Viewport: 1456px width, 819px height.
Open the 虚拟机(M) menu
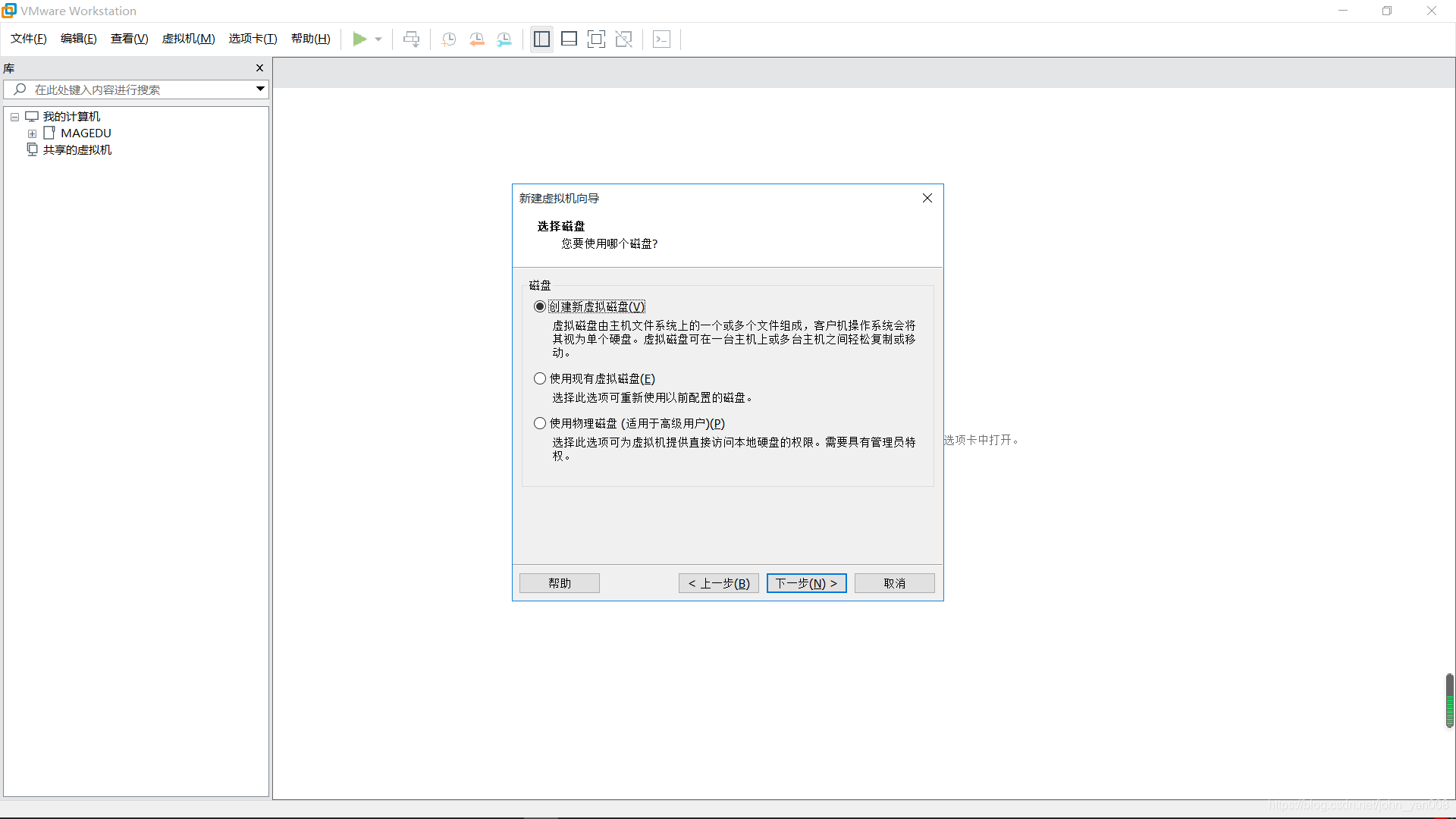pyautogui.click(x=188, y=39)
